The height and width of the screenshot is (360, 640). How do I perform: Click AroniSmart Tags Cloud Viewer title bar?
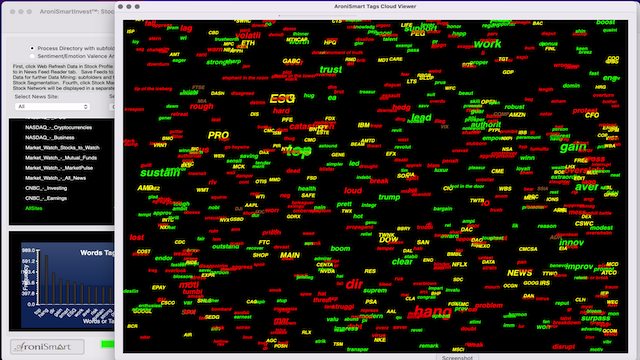[375, 7]
